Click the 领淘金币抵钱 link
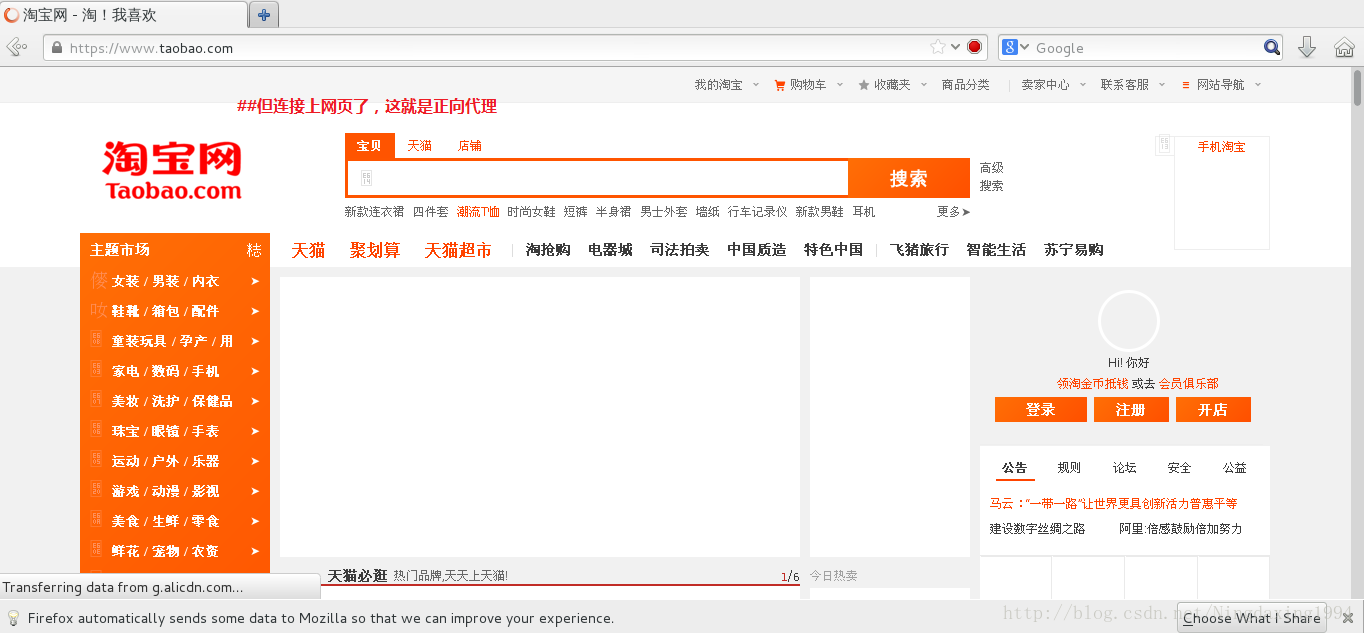 (1093, 384)
